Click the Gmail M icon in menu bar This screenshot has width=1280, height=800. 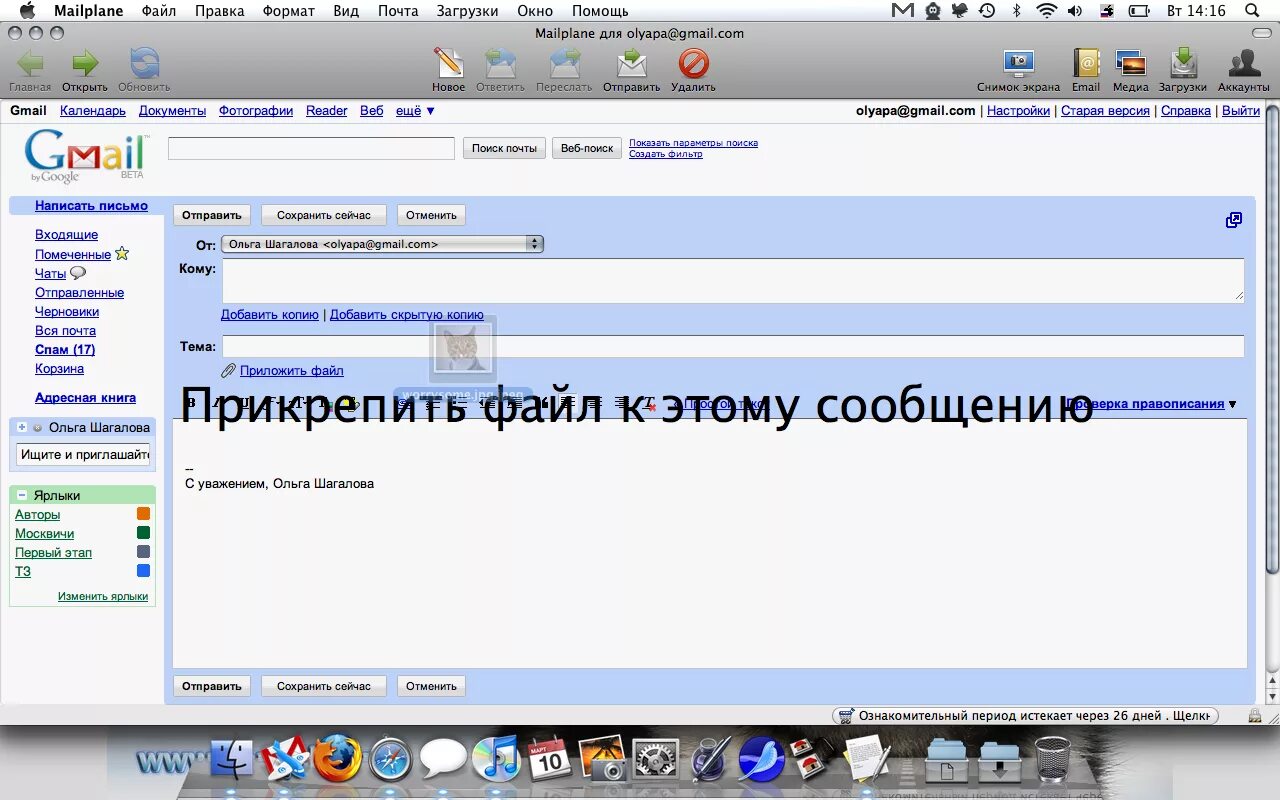click(x=903, y=11)
